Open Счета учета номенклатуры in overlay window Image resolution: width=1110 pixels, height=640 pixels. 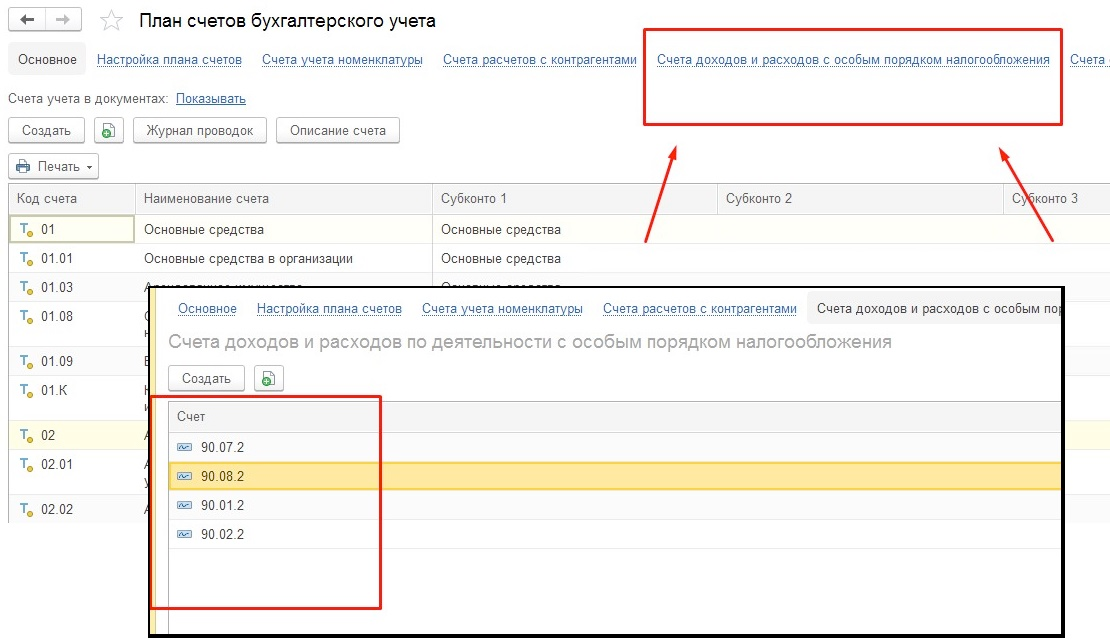(x=502, y=309)
